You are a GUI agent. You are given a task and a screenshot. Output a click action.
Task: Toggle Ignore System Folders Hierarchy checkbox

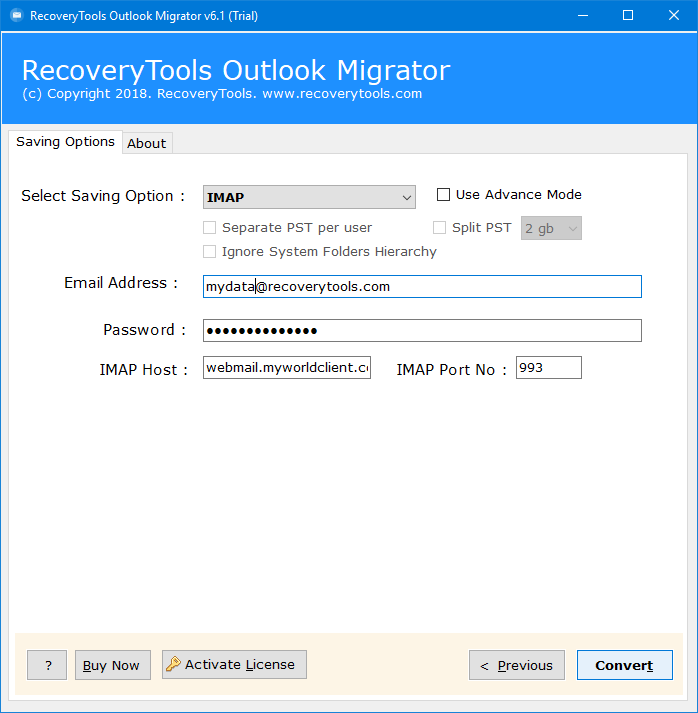click(209, 251)
